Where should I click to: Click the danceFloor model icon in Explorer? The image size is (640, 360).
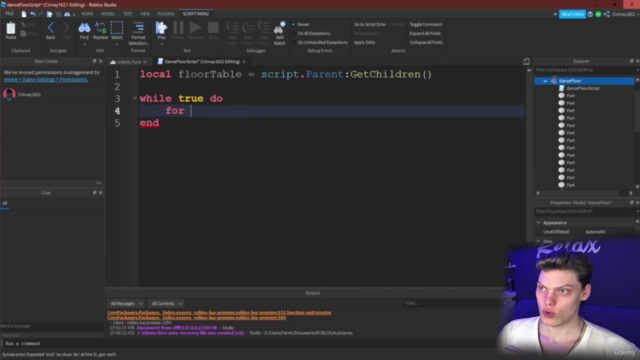click(554, 81)
